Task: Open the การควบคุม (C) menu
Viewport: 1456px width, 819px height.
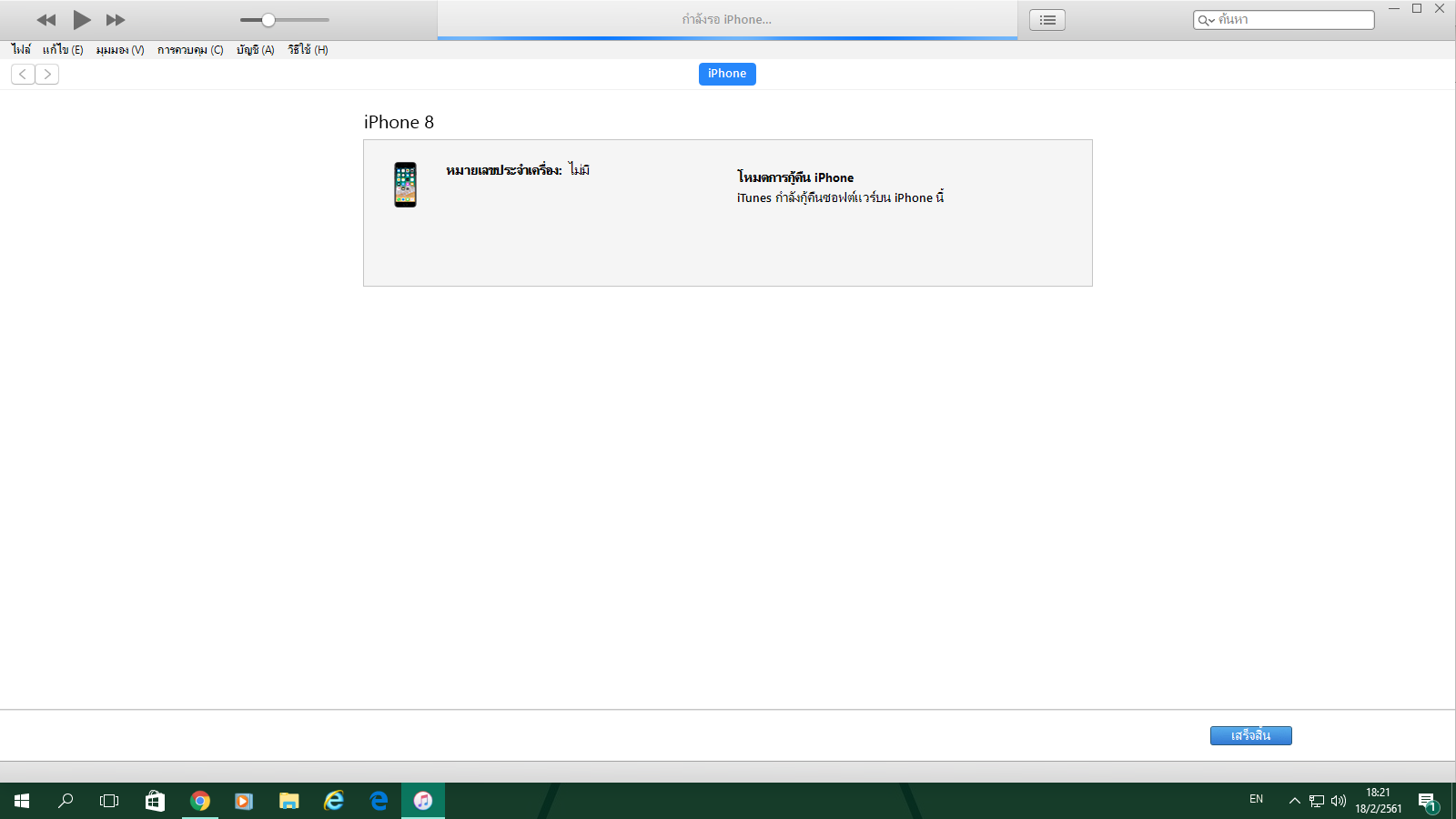Action: 190,50
